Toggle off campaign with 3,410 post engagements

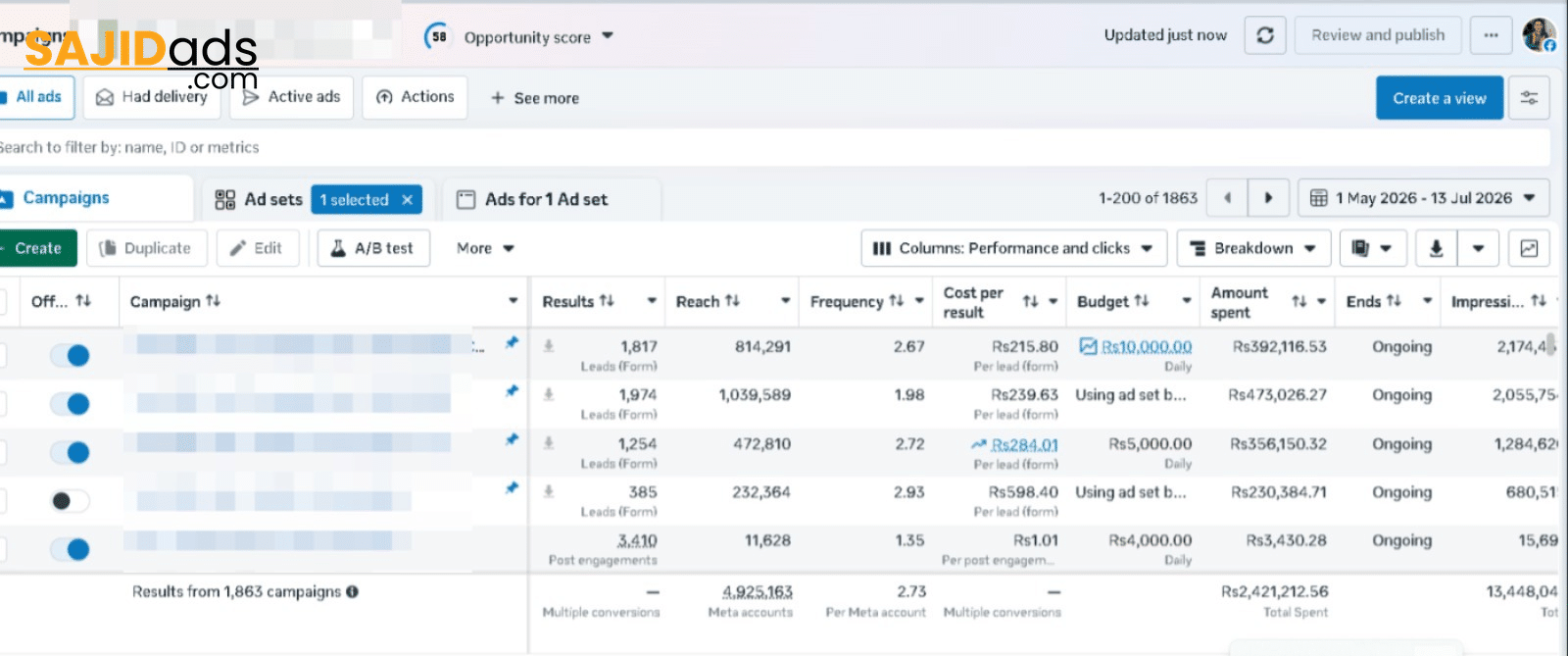pos(70,549)
